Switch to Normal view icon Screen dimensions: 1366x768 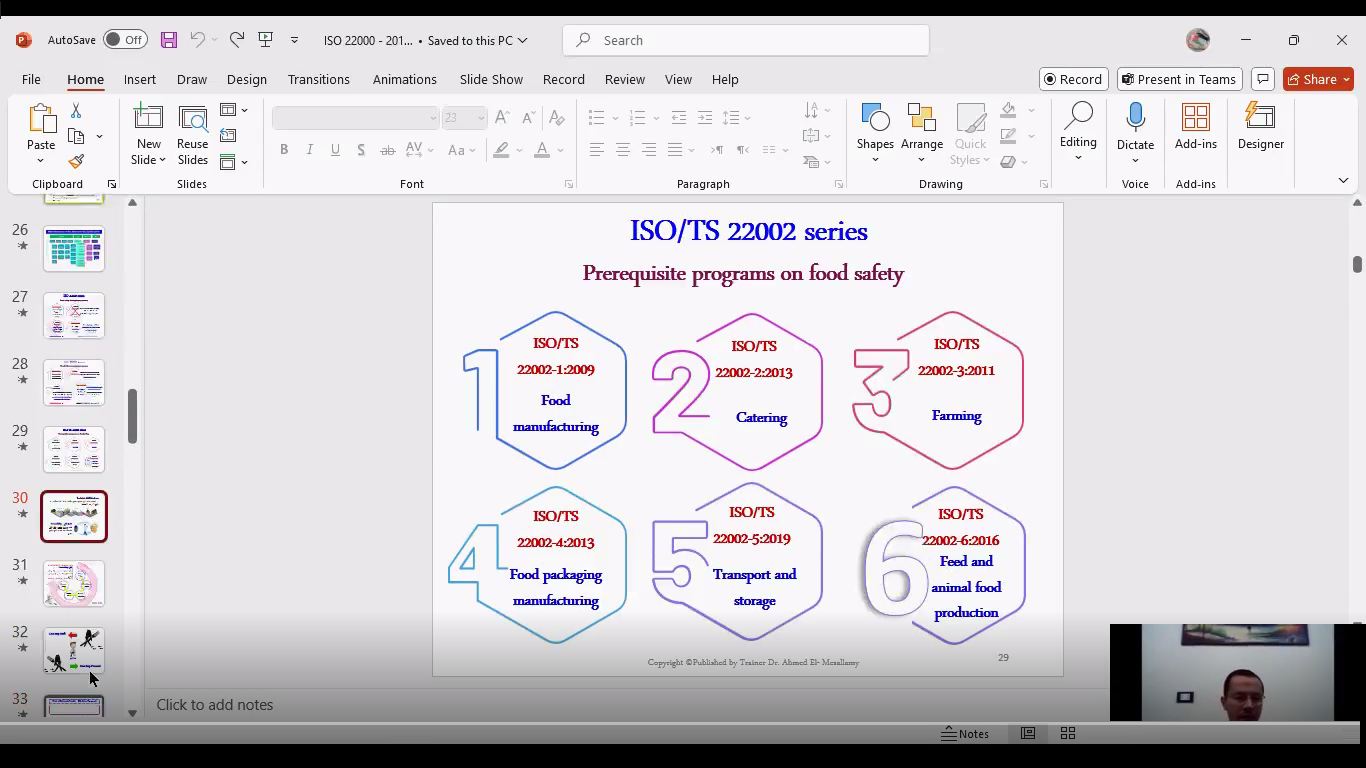click(1028, 733)
